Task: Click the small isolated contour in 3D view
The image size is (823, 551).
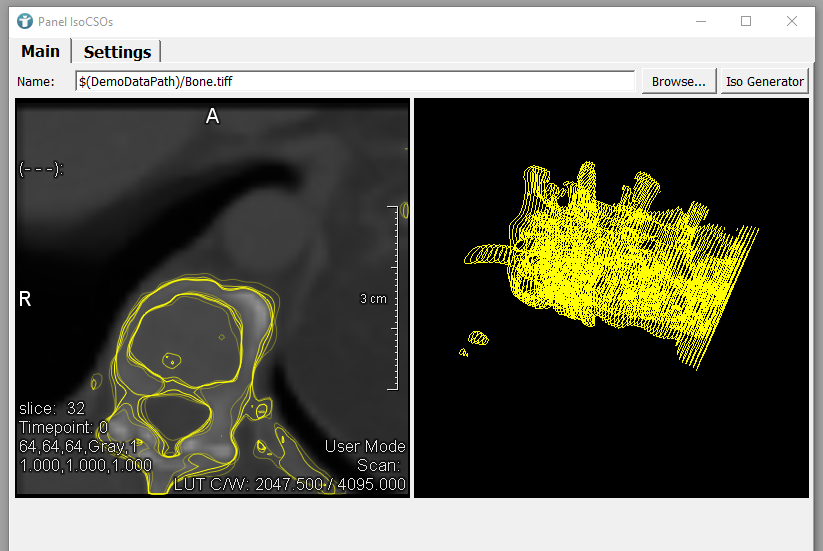Action: tap(478, 338)
